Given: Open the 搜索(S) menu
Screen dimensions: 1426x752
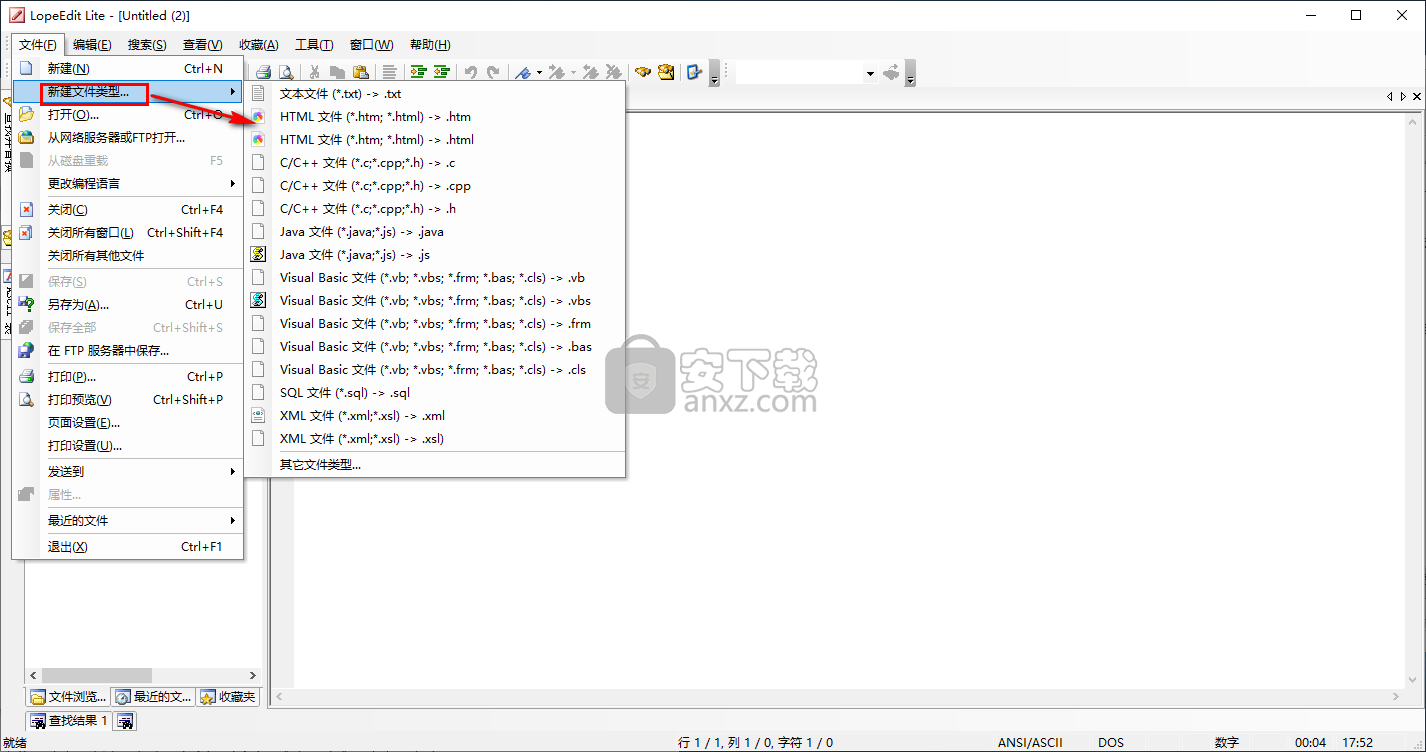Looking at the screenshot, I should tap(147, 44).
